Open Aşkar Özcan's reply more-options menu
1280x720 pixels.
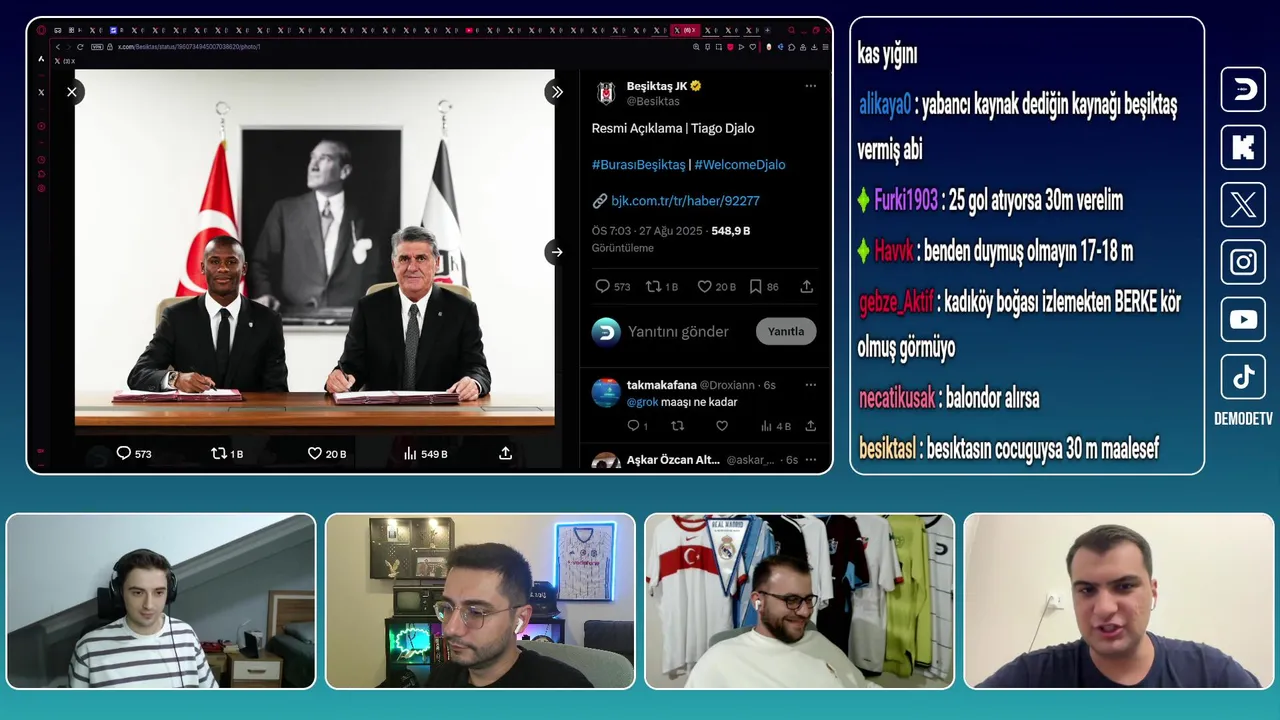[811, 459]
